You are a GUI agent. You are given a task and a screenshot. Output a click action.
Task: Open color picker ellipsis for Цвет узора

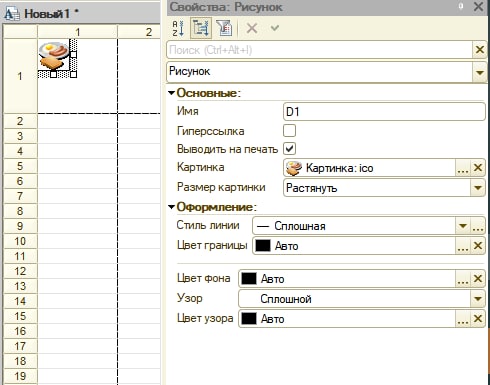[x=462, y=319]
